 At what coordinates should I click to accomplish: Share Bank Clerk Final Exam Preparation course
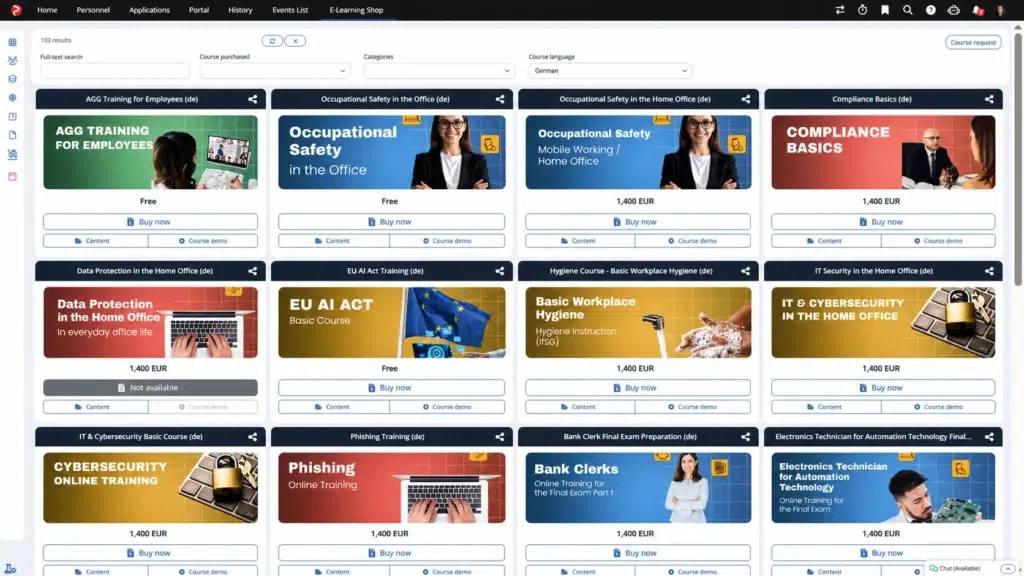745,437
